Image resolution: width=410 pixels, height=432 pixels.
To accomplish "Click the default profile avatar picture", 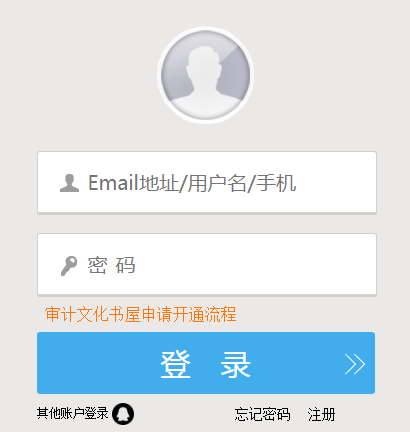I will pyautogui.click(x=205, y=75).
